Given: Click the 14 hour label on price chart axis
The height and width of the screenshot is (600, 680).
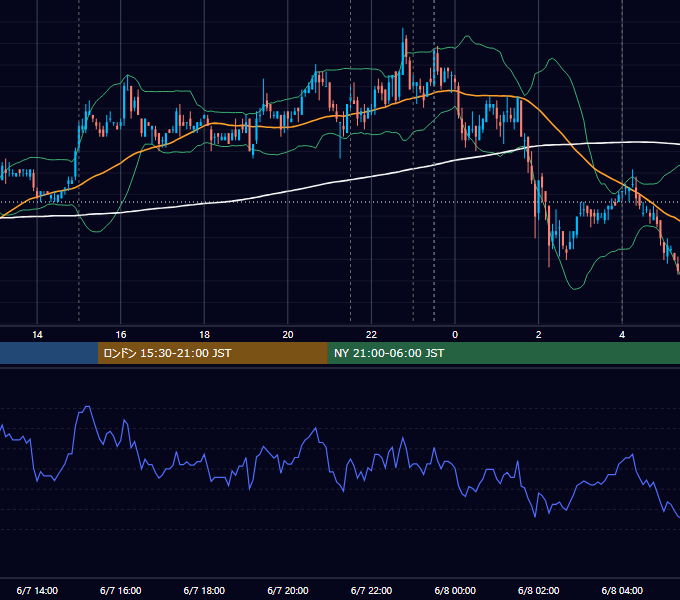Looking at the screenshot, I should (x=37, y=335).
